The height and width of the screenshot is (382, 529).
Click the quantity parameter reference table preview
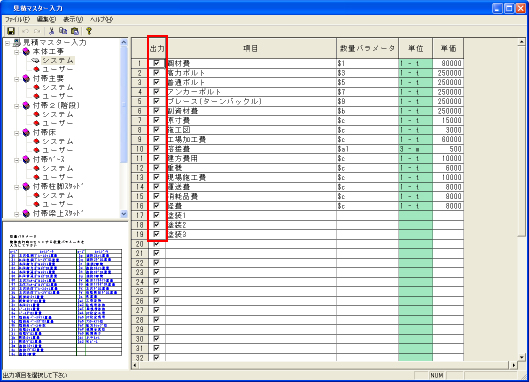[65, 302]
